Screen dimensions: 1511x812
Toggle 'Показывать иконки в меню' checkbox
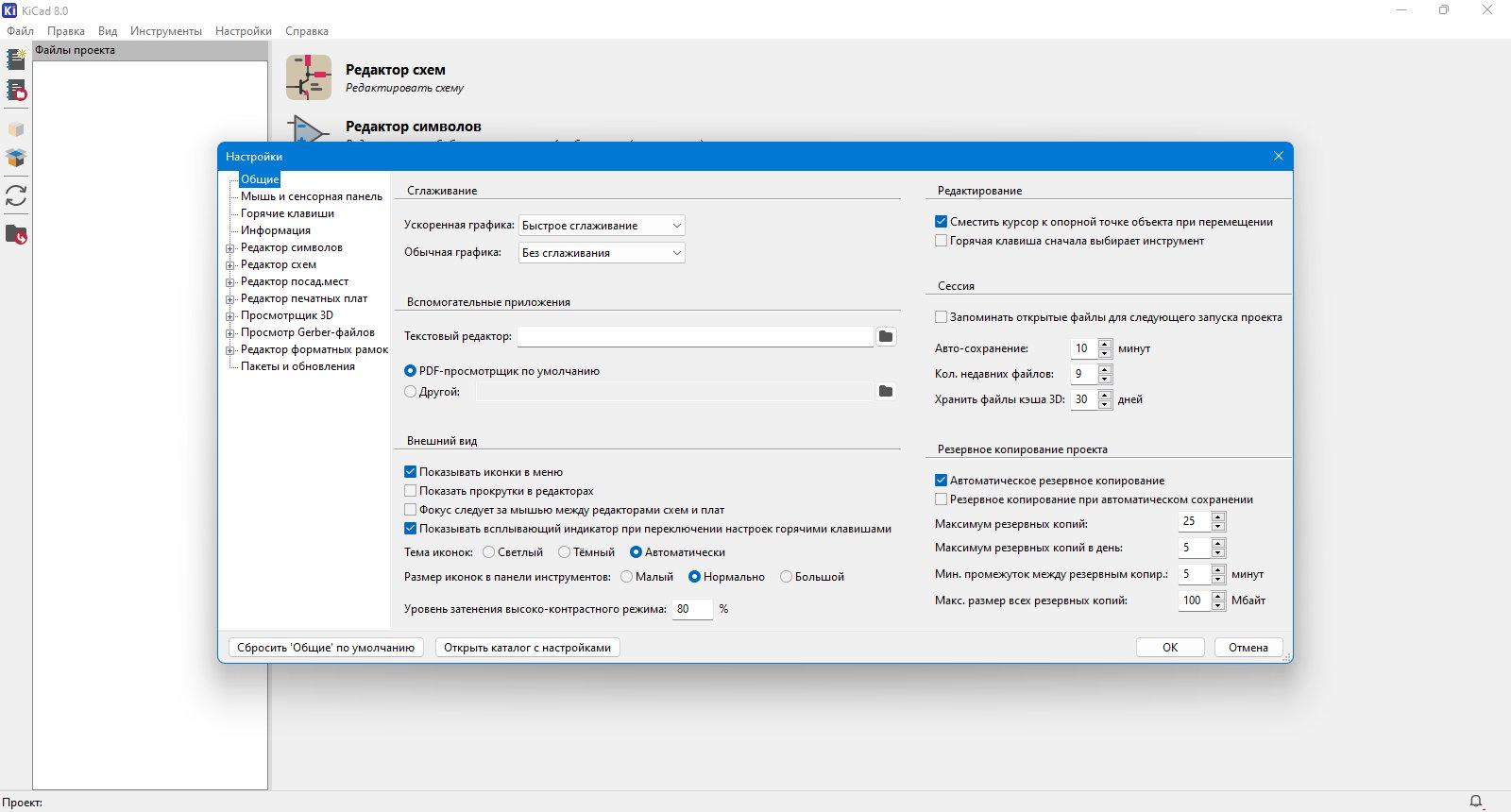pyautogui.click(x=410, y=472)
